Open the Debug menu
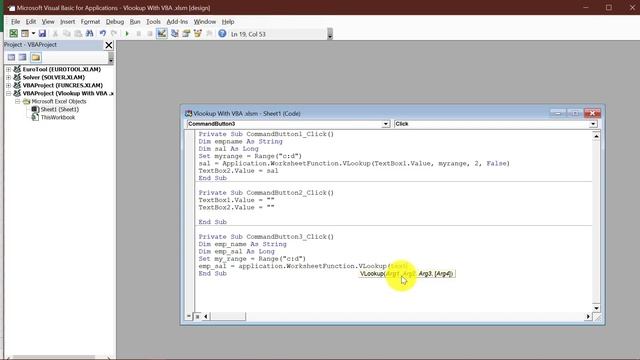This screenshot has width=640, height=360. [115, 22]
